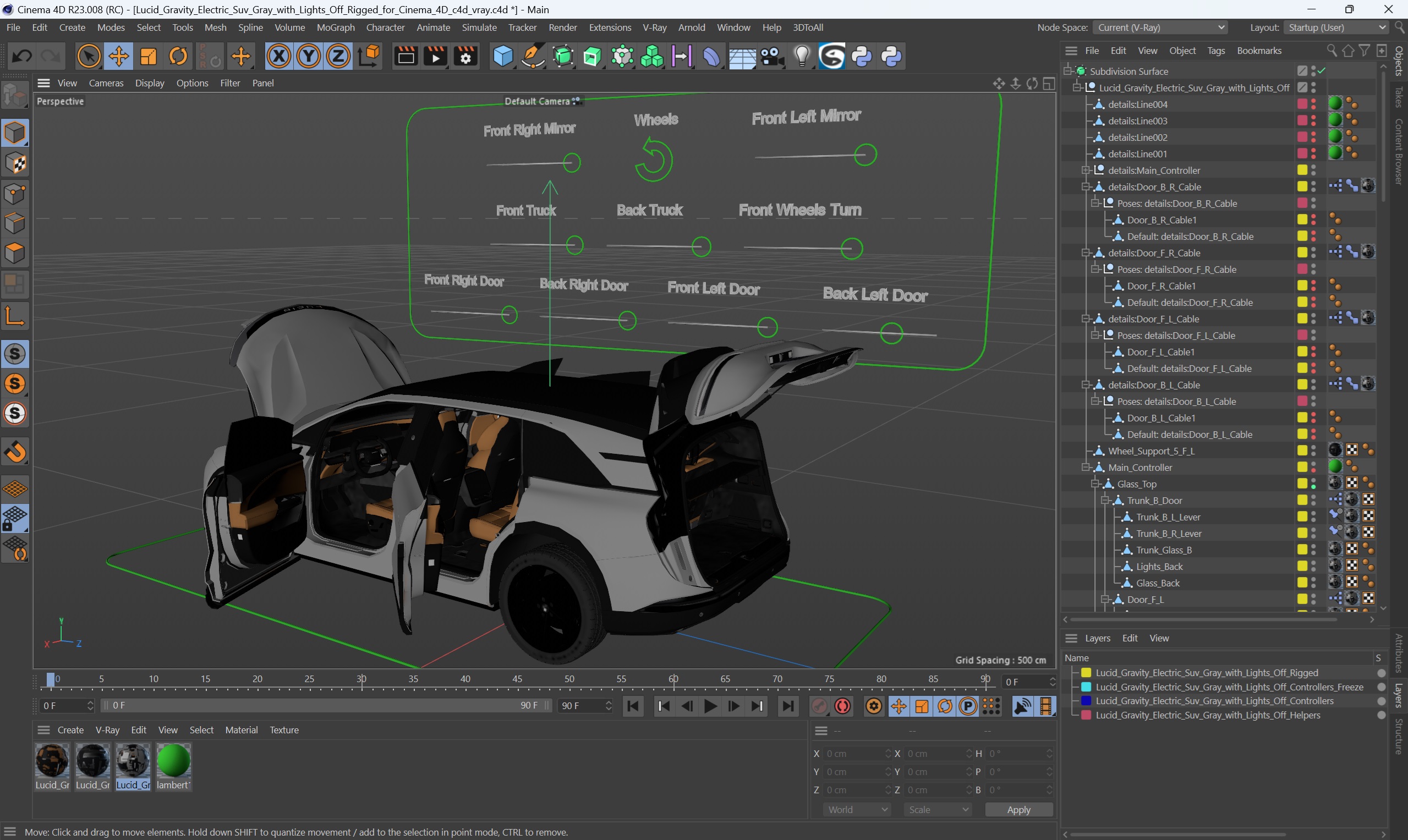Click the Apply button
Image resolution: width=1408 pixels, height=840 pixels.
coord(1018,809)
